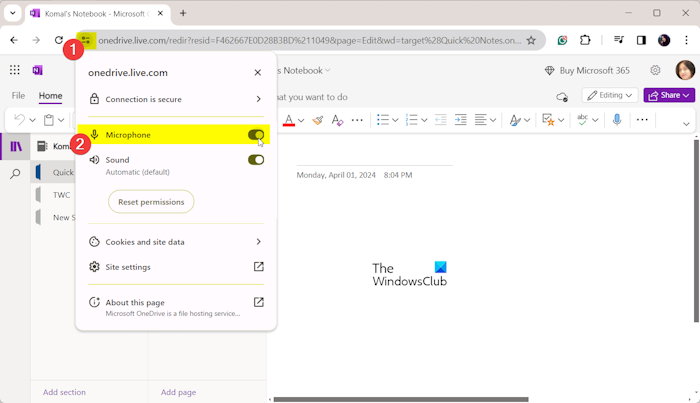Screen dimensions: 700x403
Task: Toggle the Sound permission switch
Action: 256,159
